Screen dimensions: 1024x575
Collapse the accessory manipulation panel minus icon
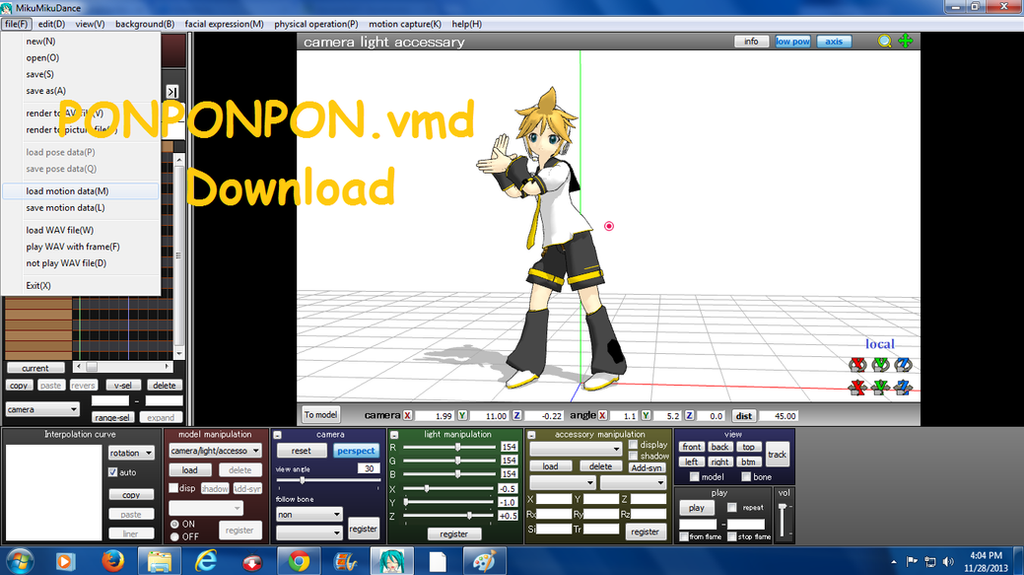click(x=531, y=435)
